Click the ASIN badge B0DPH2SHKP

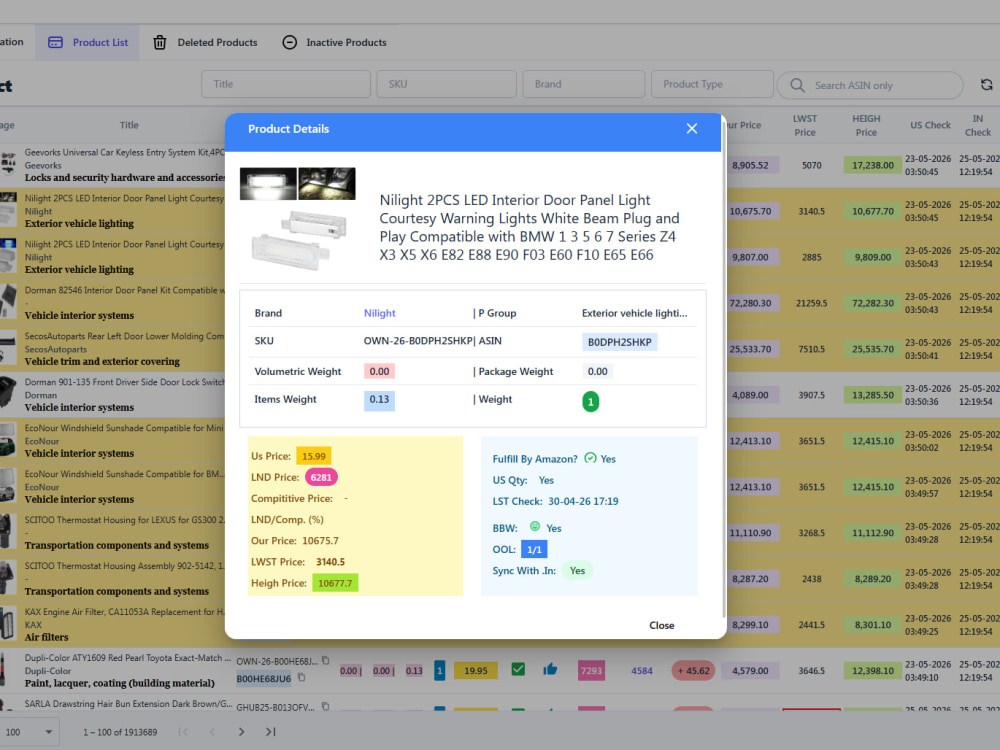(619, 342)
